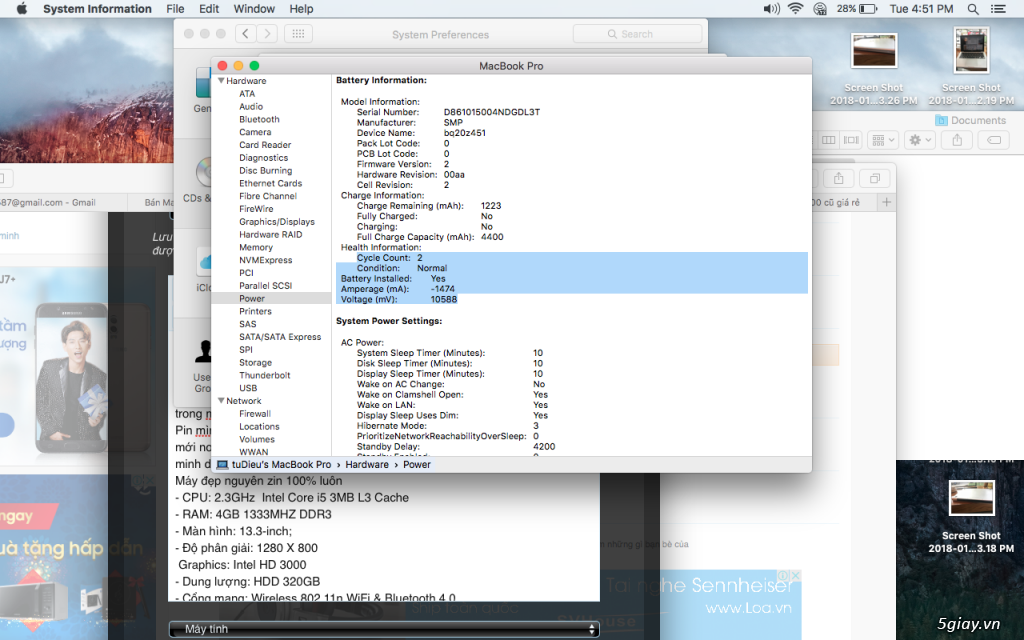Image resolution: width=1024 pixels, height=640 pixels.
Task: Open the File menu in menu bar
Action: 175,9
